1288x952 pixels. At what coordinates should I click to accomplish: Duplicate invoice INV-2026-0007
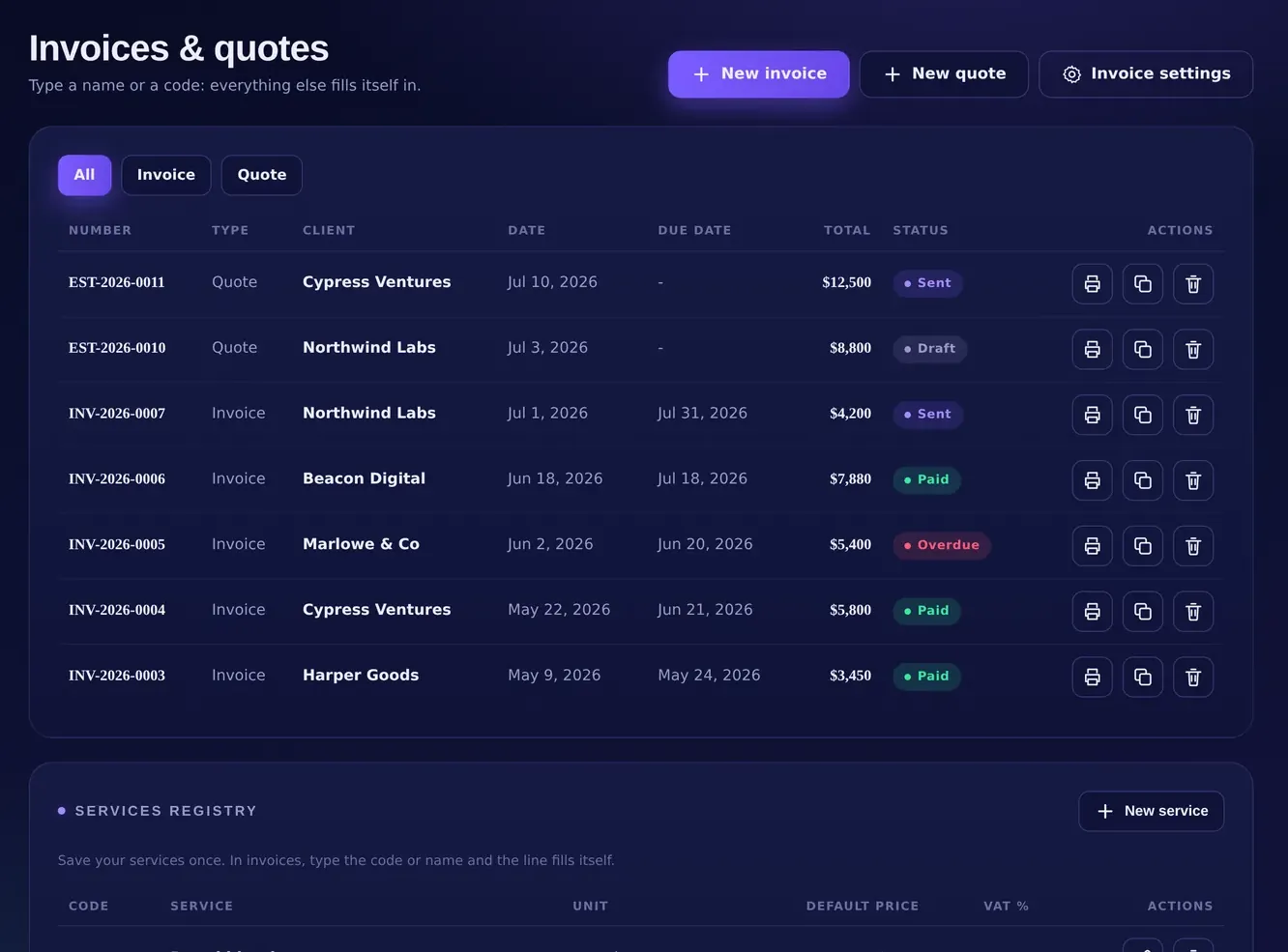tap(1142, 415)
